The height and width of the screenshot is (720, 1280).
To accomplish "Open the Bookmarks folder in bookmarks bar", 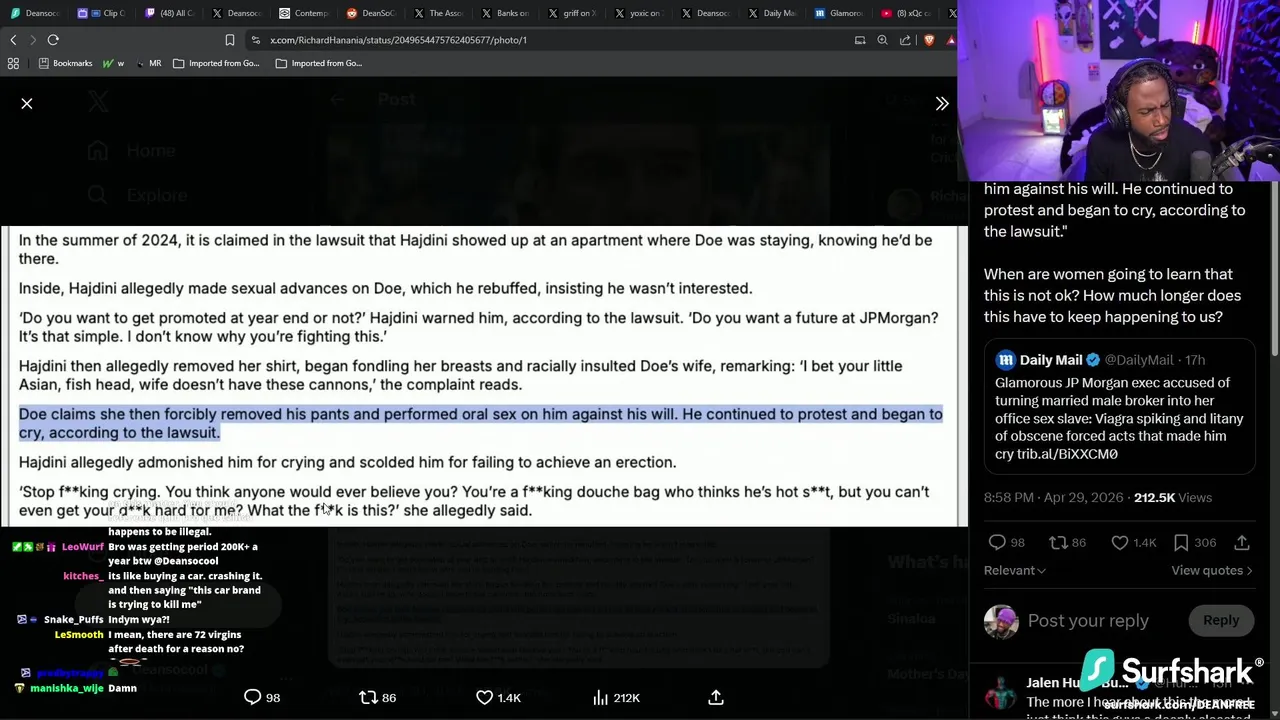I will [x=65, y=63].
